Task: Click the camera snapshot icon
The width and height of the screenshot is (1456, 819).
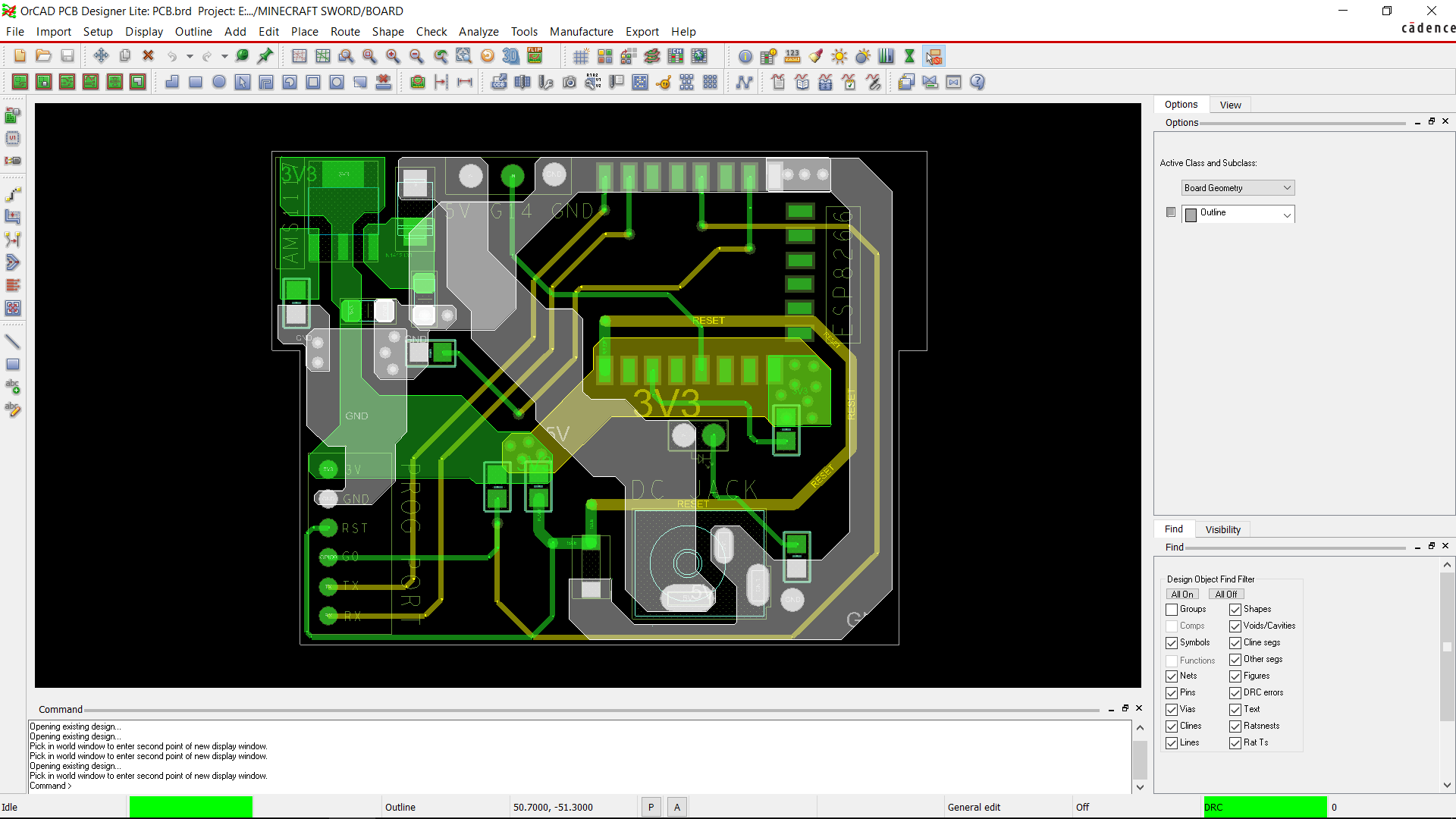Action: coord(570,82)
